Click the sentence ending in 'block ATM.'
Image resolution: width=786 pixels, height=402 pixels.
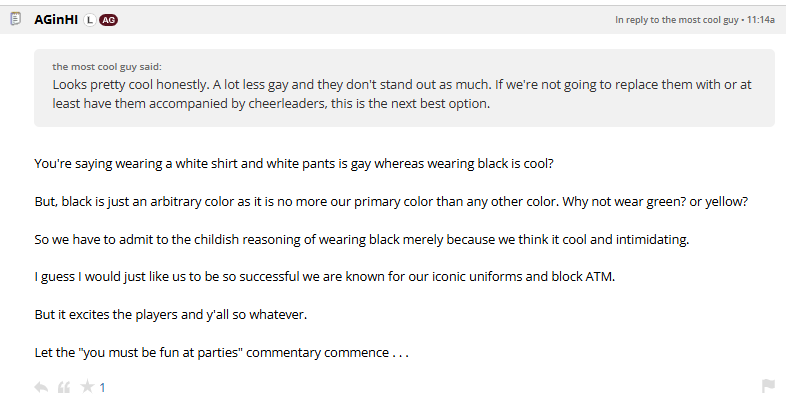tap(324, 276)
